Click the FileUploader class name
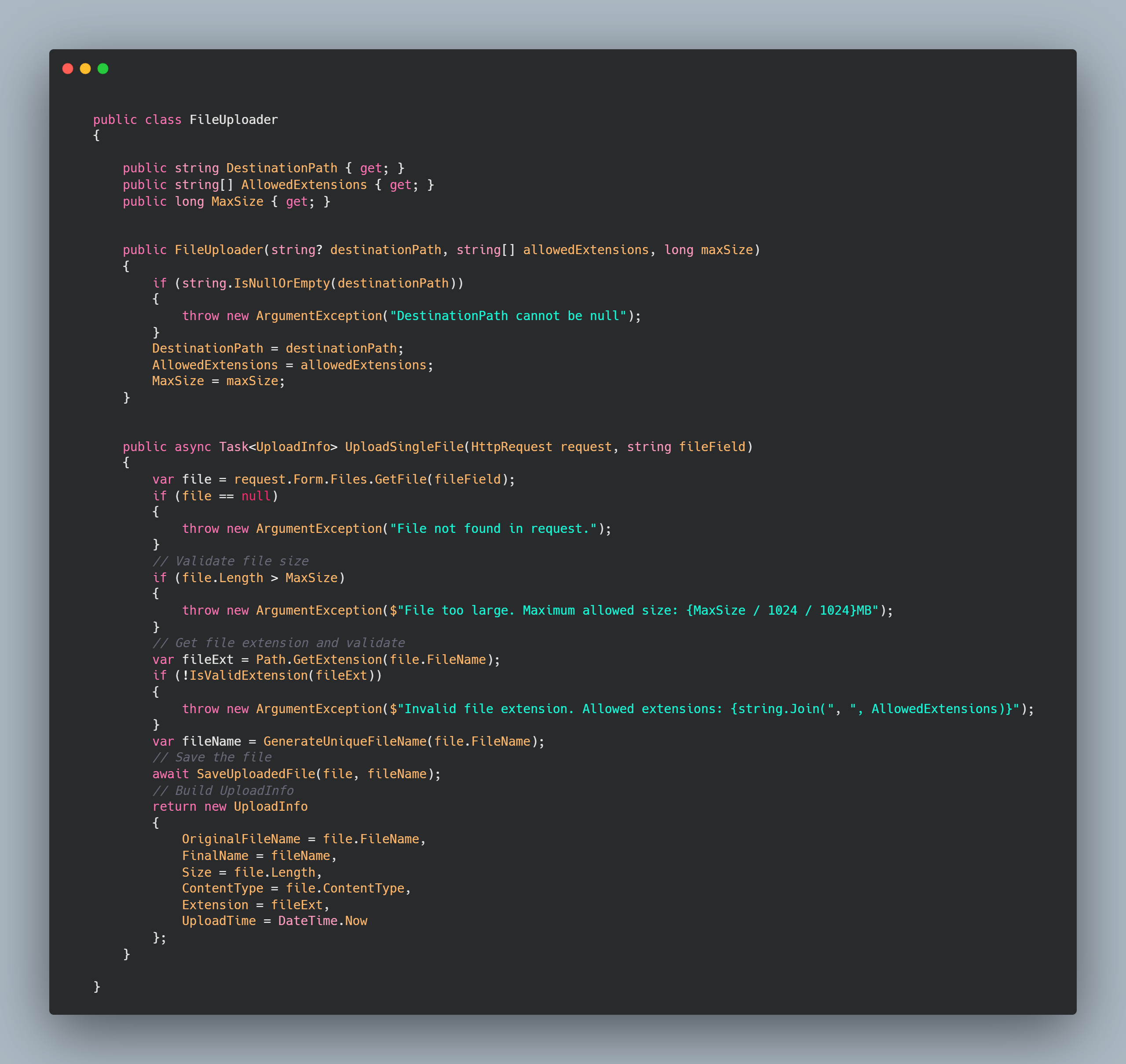This screenshot has width=1126, height=1064. pyautogui.click(x=233, y=120)
